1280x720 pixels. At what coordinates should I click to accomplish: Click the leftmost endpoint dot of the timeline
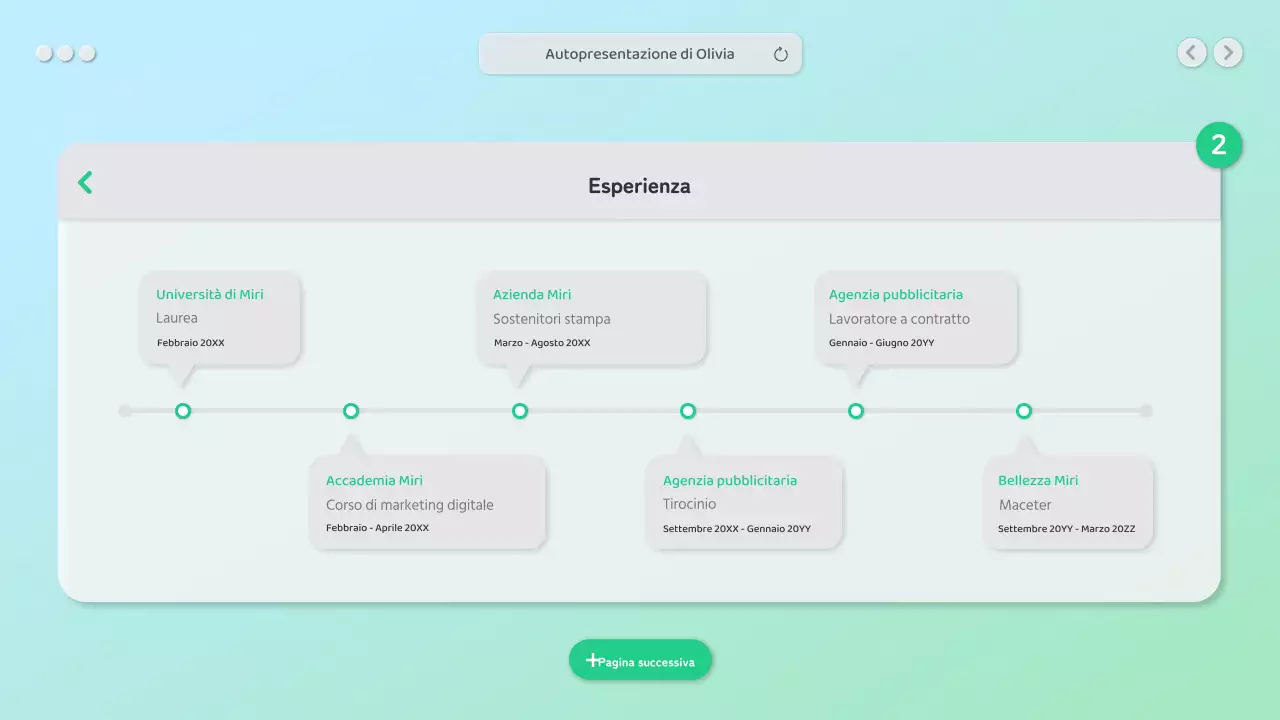coord(124,410)
